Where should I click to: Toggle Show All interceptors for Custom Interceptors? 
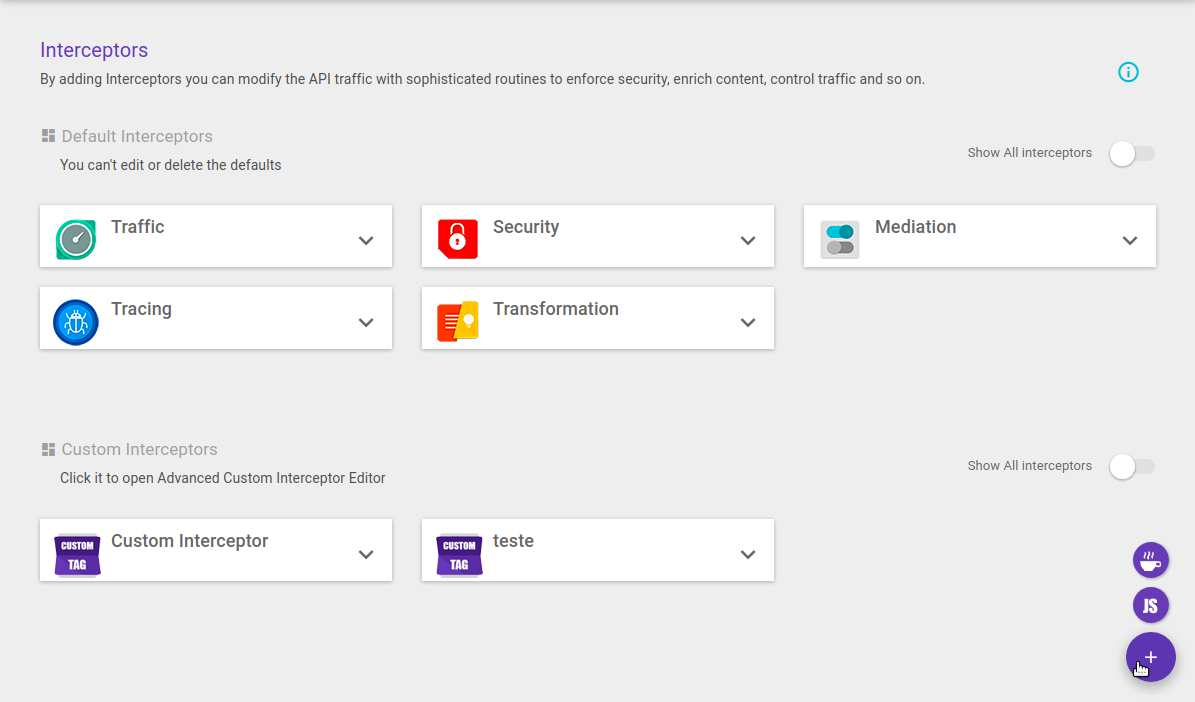click(x=1131, y=466)
